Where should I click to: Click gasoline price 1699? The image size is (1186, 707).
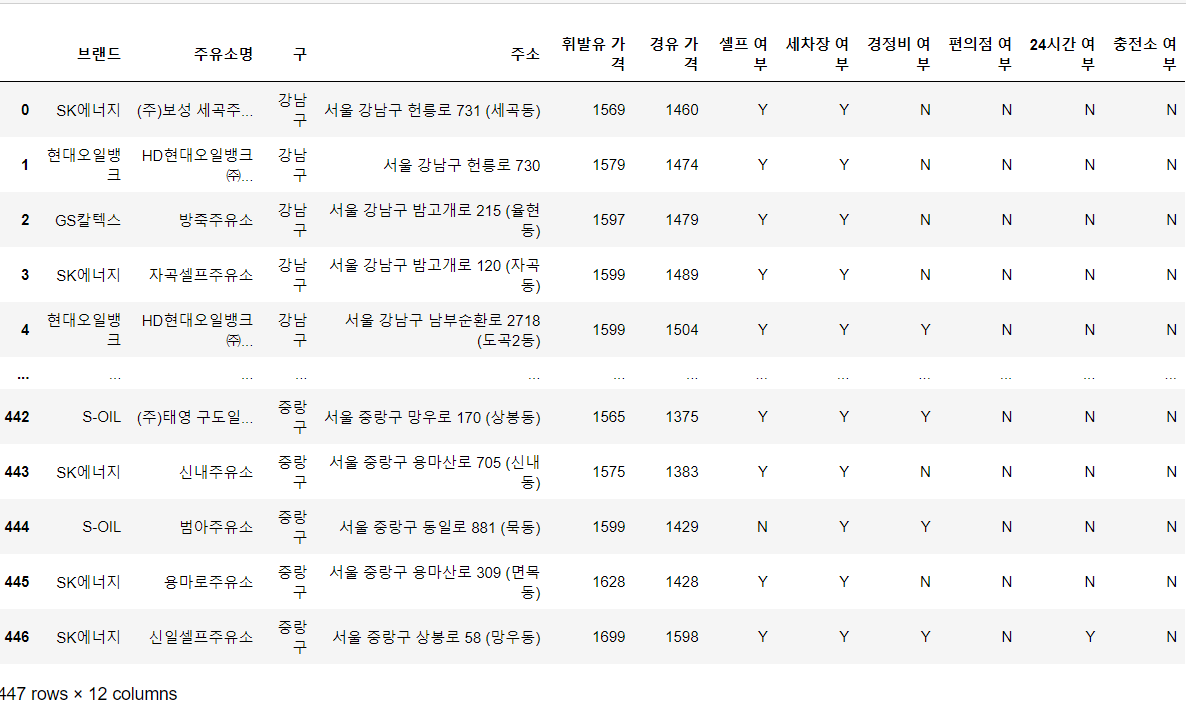click(x=609, y=637)
